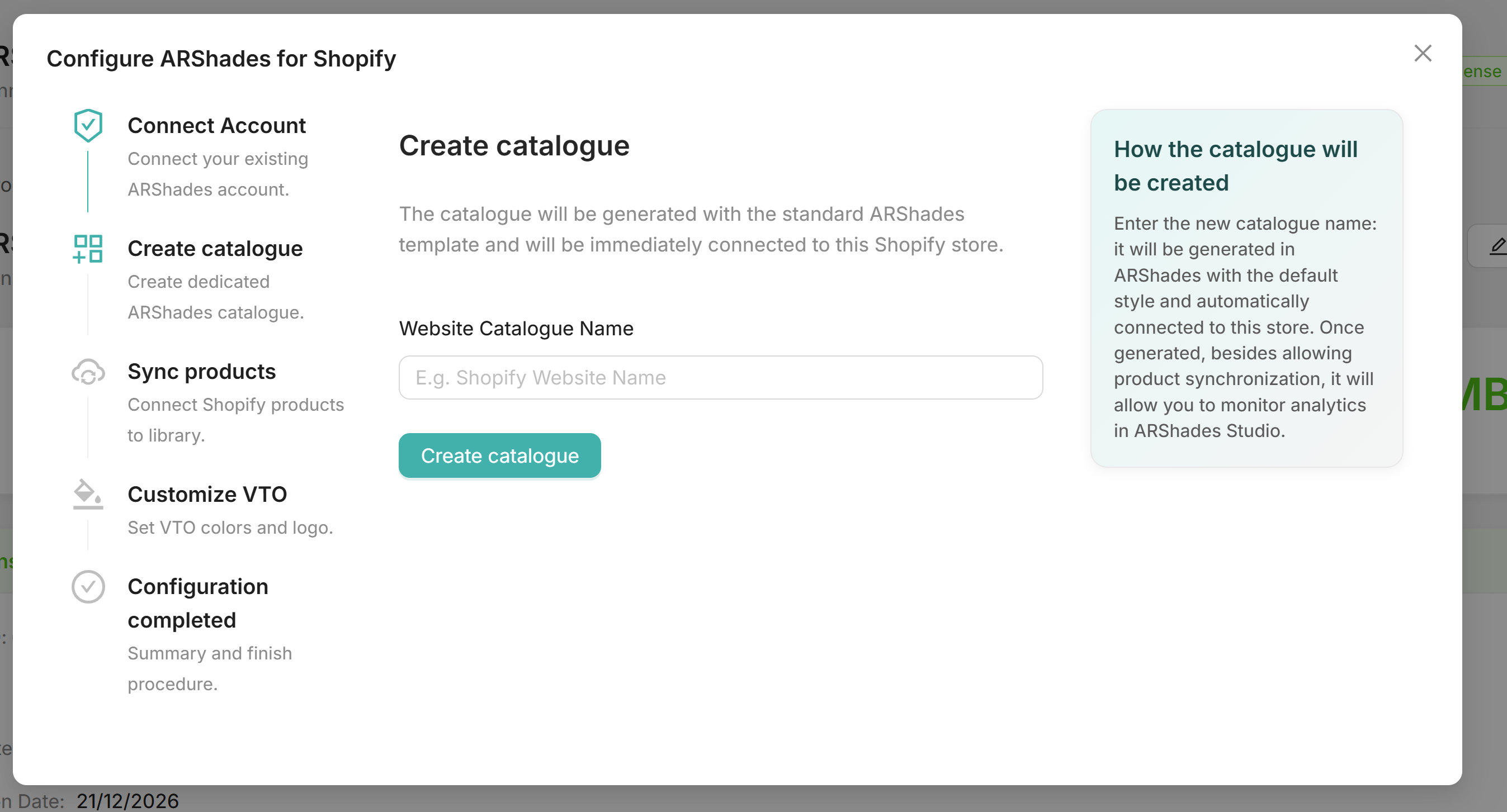This screenshot has width=1507, height=812.
Task: Select the Customize VTO paint bucket icon
Action: coord(87,495)
